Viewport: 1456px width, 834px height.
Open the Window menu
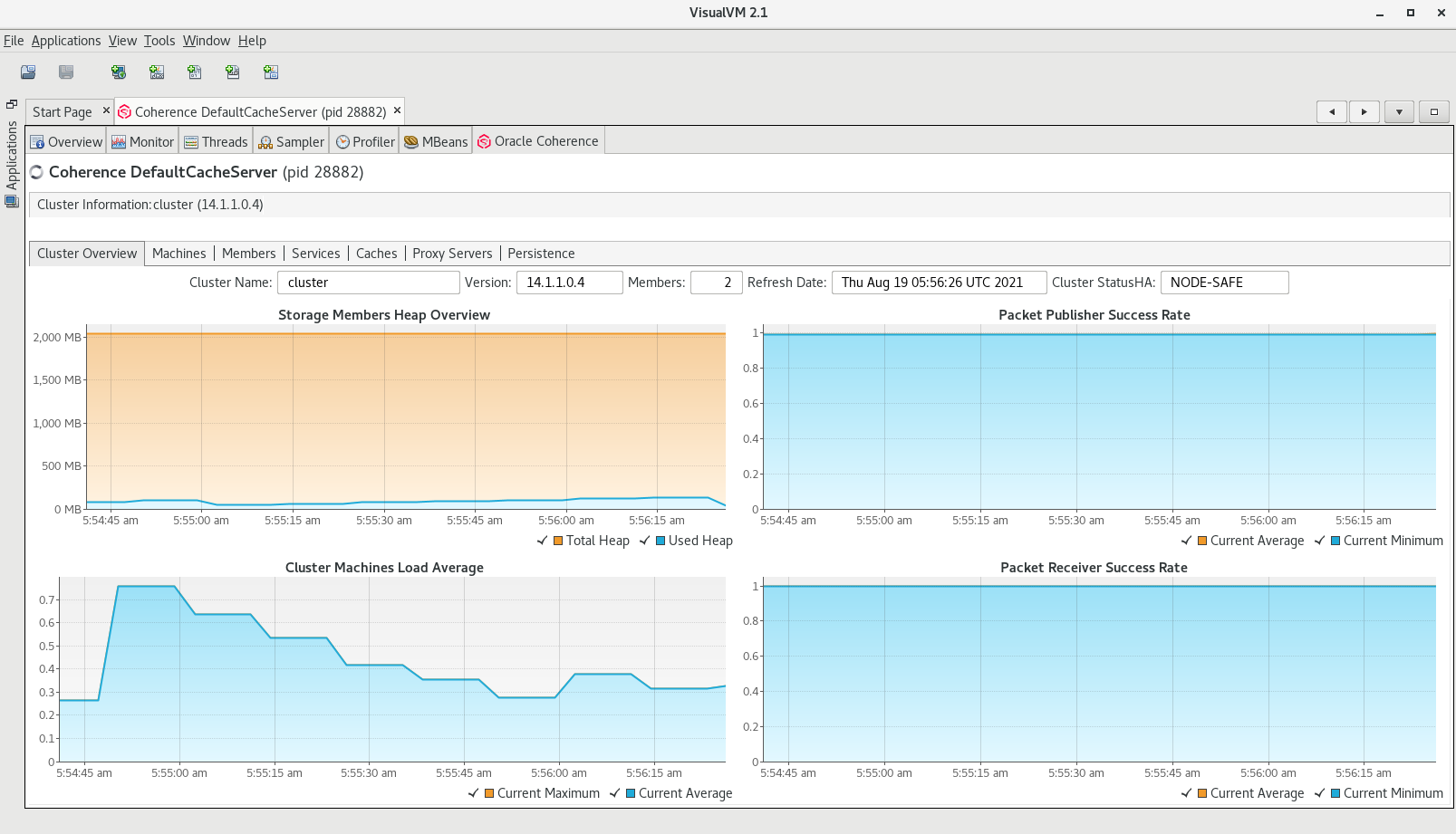click(207, 41)
